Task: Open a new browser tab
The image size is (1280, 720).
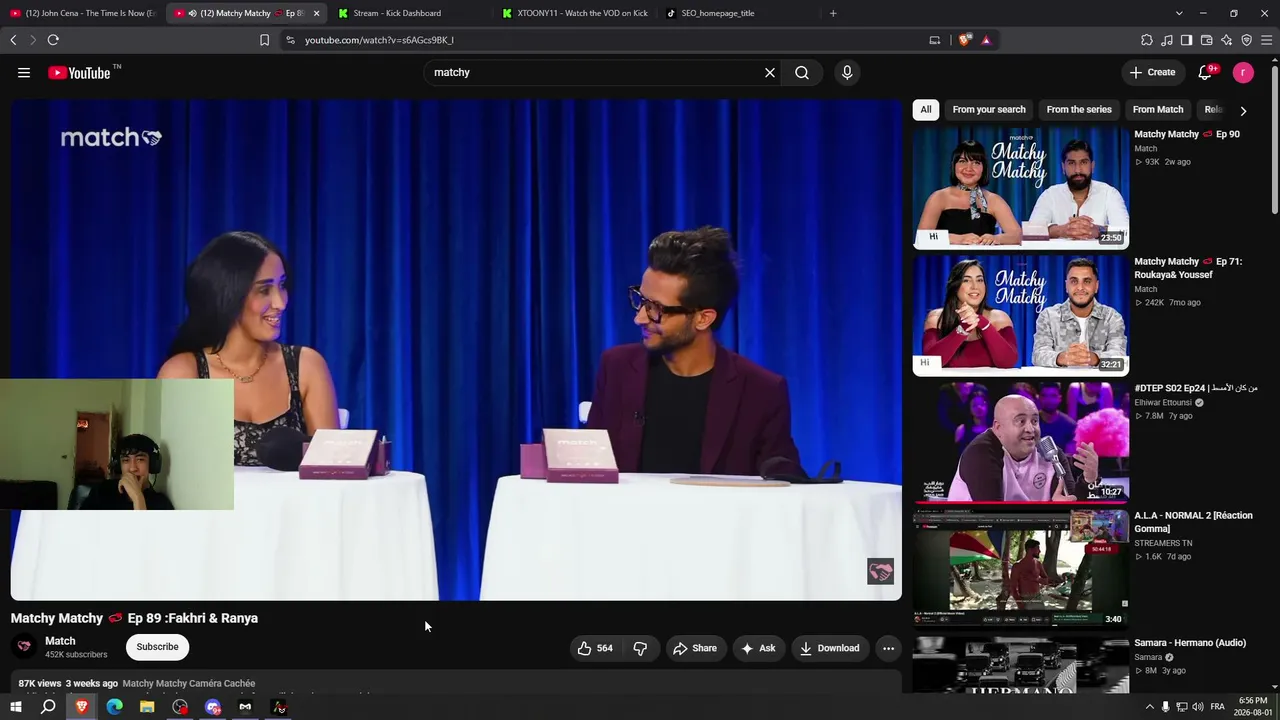Action: [x=833, y=13]
